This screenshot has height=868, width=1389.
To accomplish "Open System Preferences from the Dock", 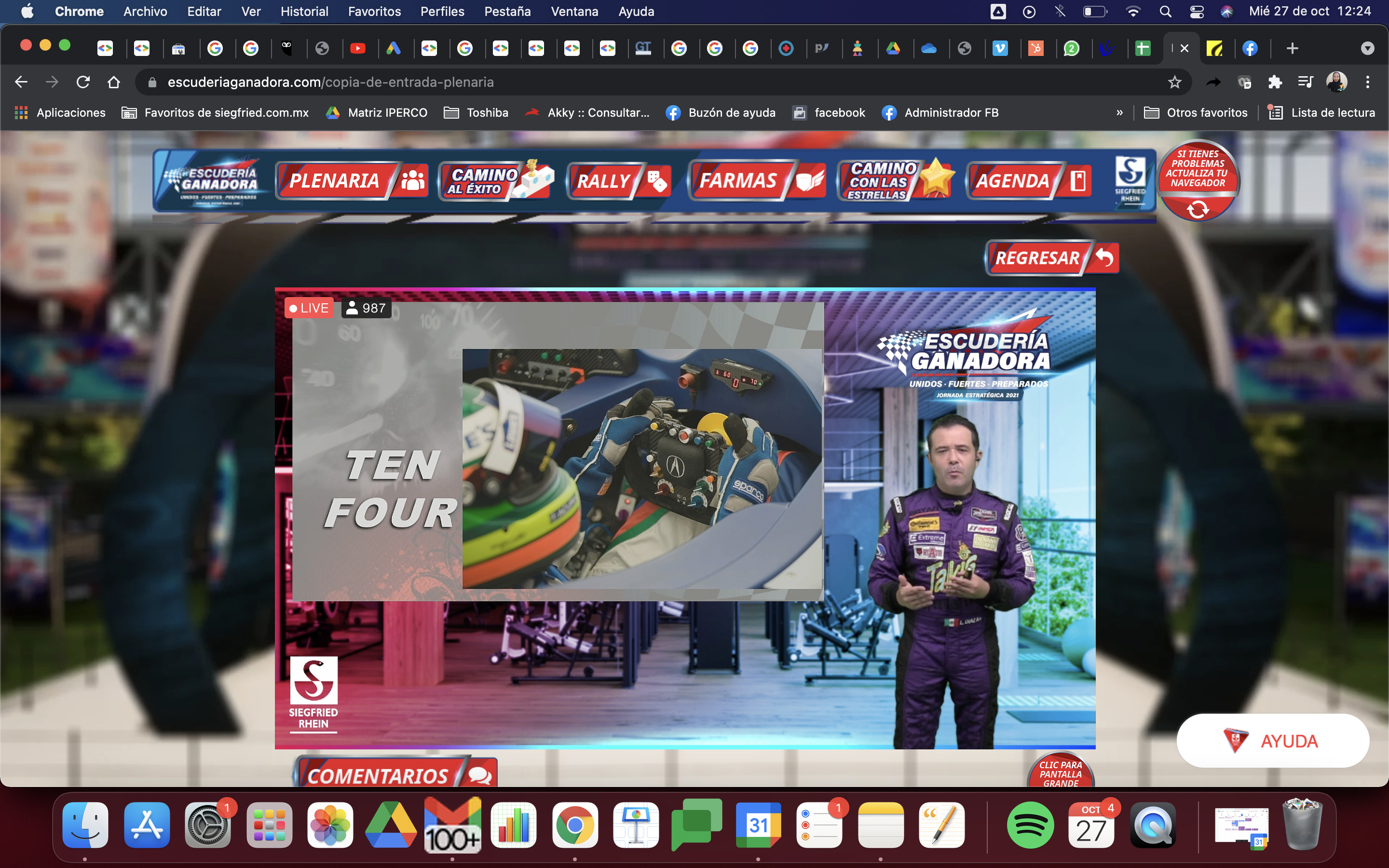I will point(208,825).
